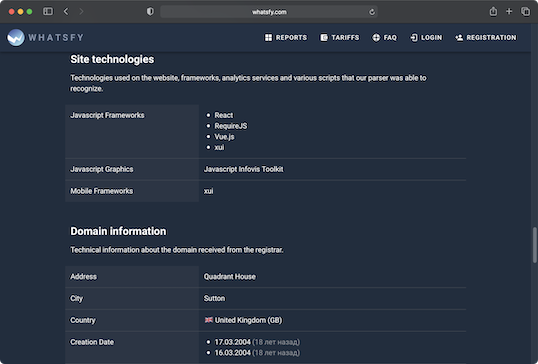Click the Domain information description text
This screenshot has height=364, width=538.
point(177,250)
